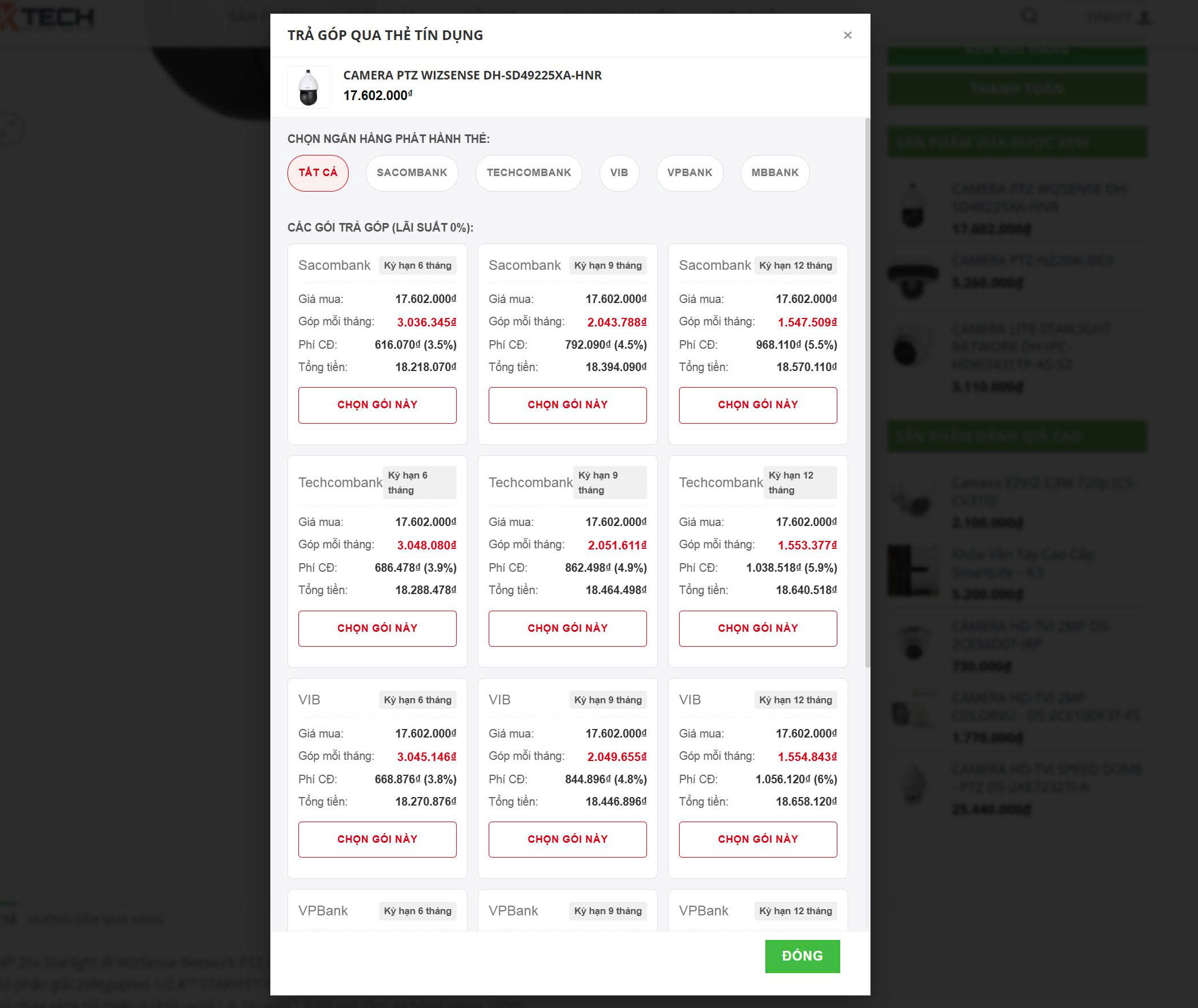1198x1008 pixels.
Task: Filter plans by SACOMBANK
Action: (x=412, y=173)
